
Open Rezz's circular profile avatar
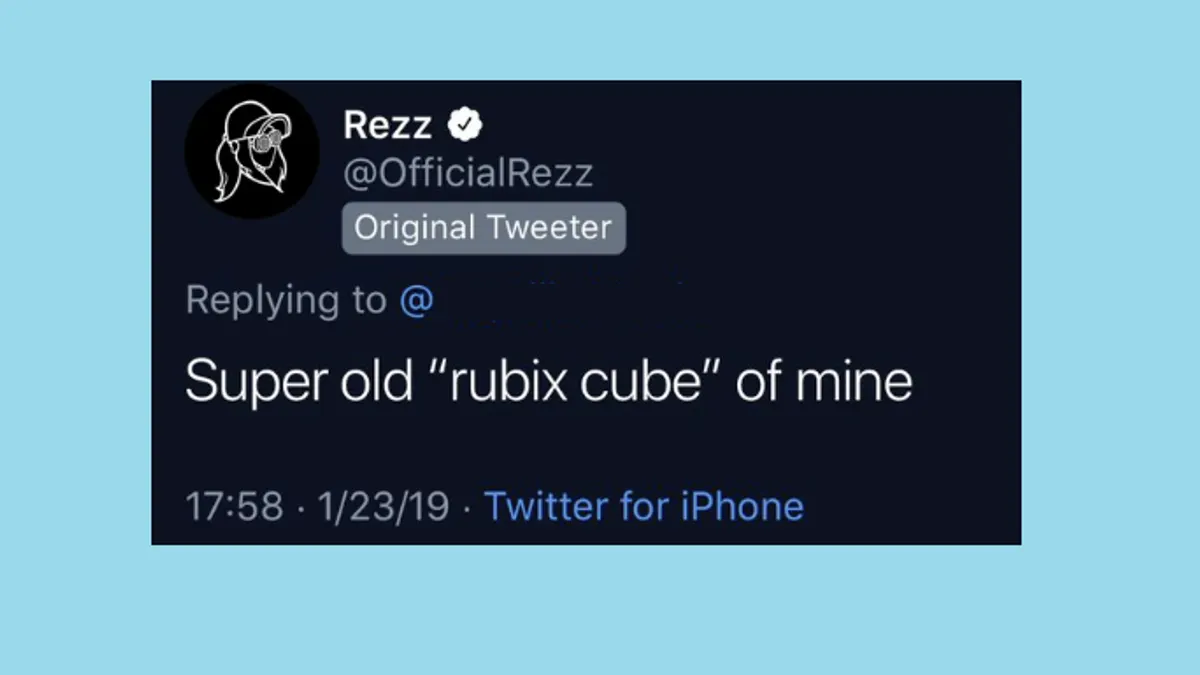click(252, 152)
